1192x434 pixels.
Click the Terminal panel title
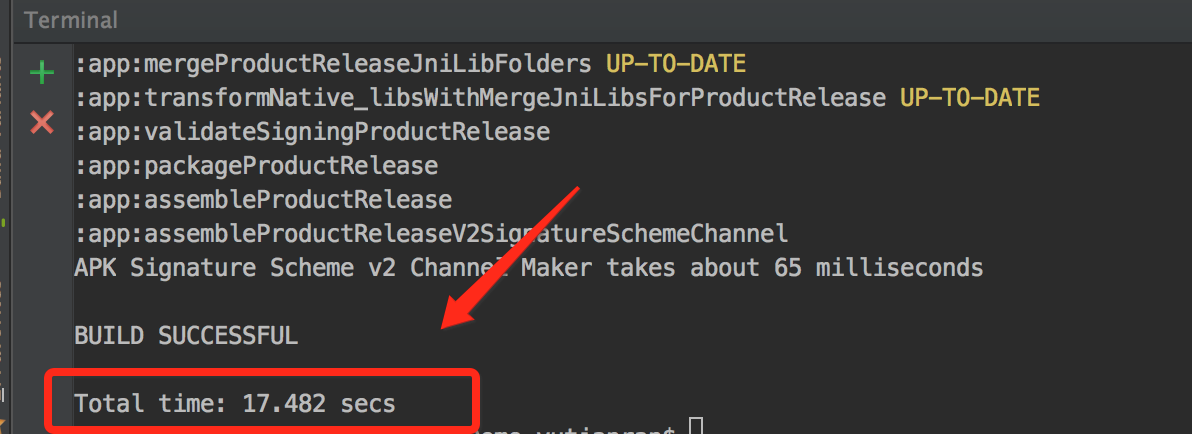70,20
